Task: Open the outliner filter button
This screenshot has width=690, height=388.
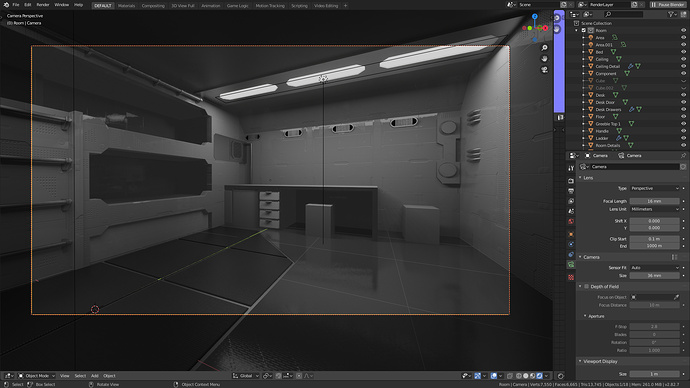Action: tap(672, 15)
